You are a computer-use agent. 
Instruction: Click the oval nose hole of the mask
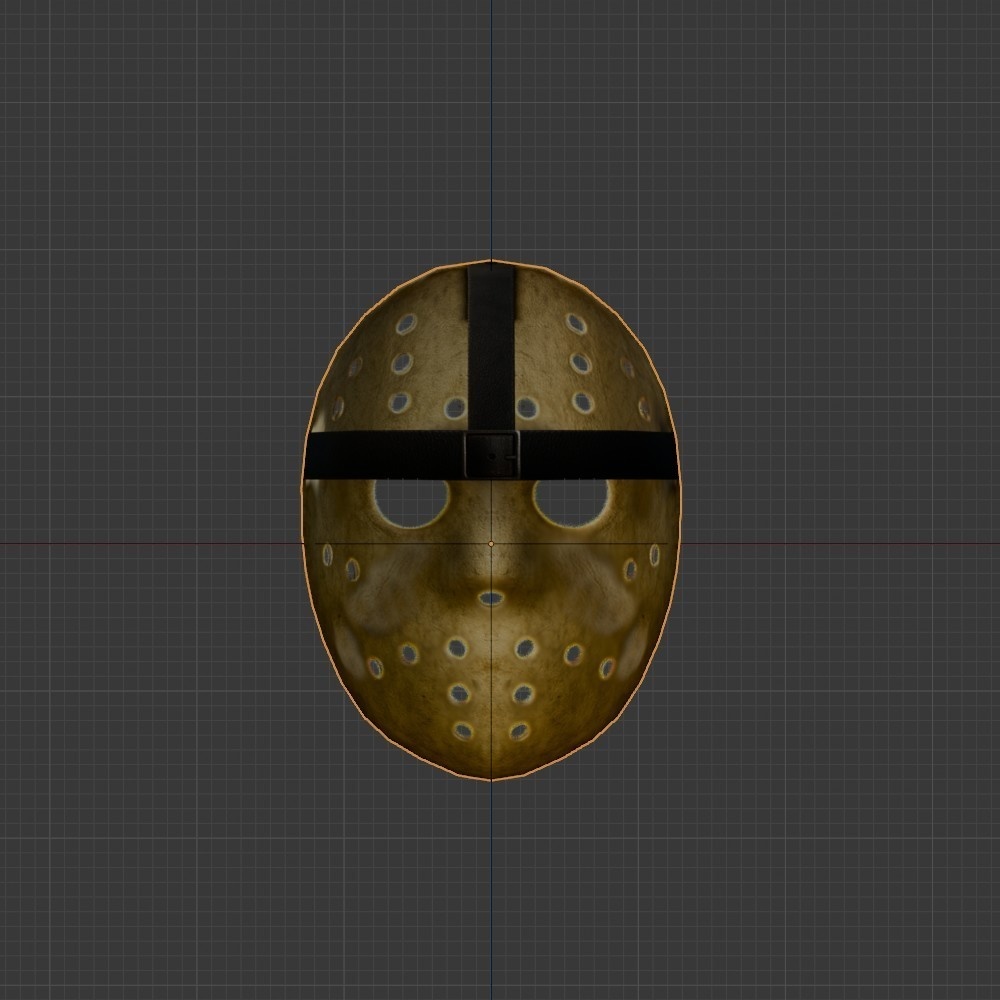click(490, 598)
